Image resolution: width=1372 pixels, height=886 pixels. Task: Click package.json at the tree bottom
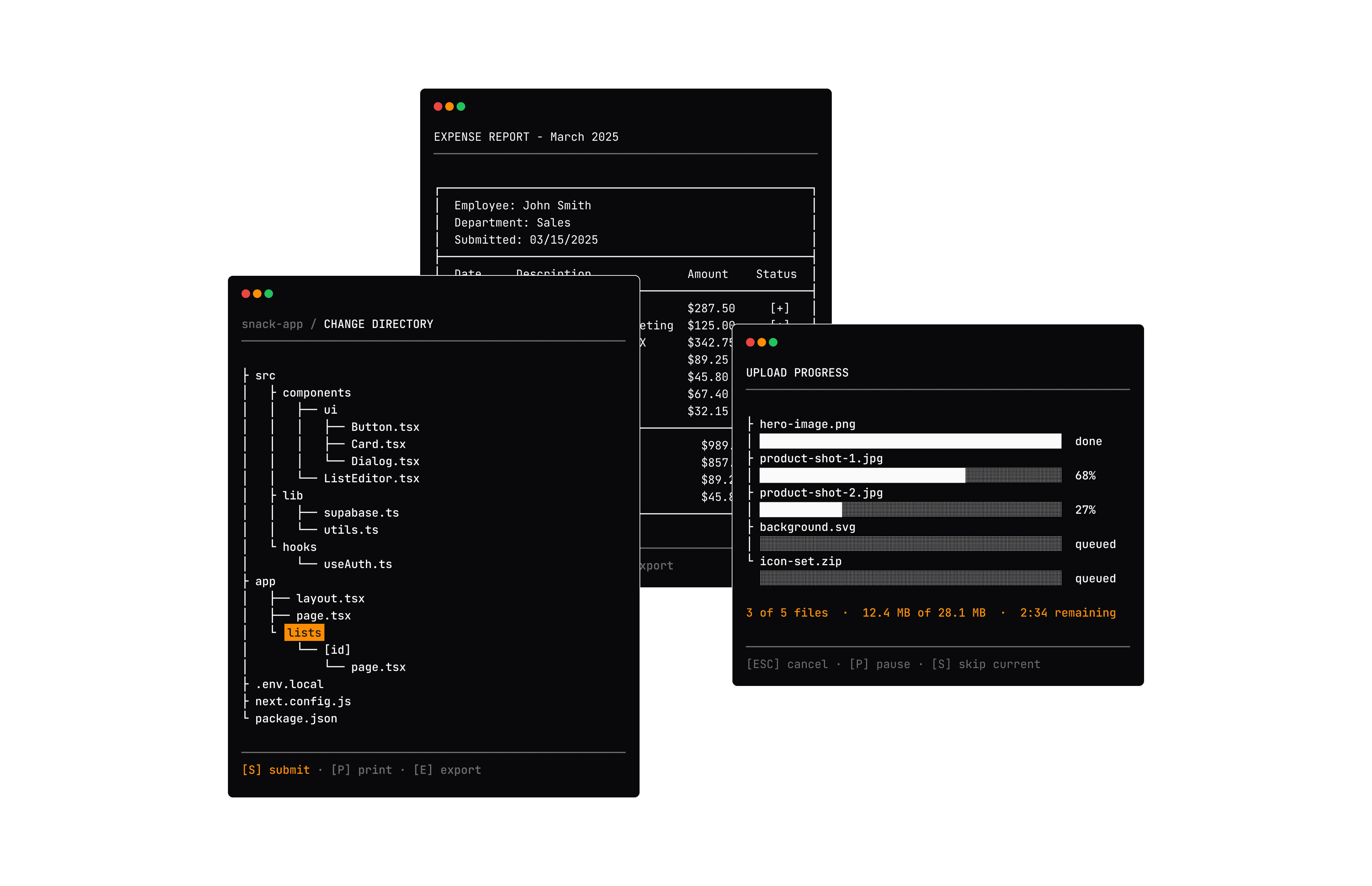[296, 718]
